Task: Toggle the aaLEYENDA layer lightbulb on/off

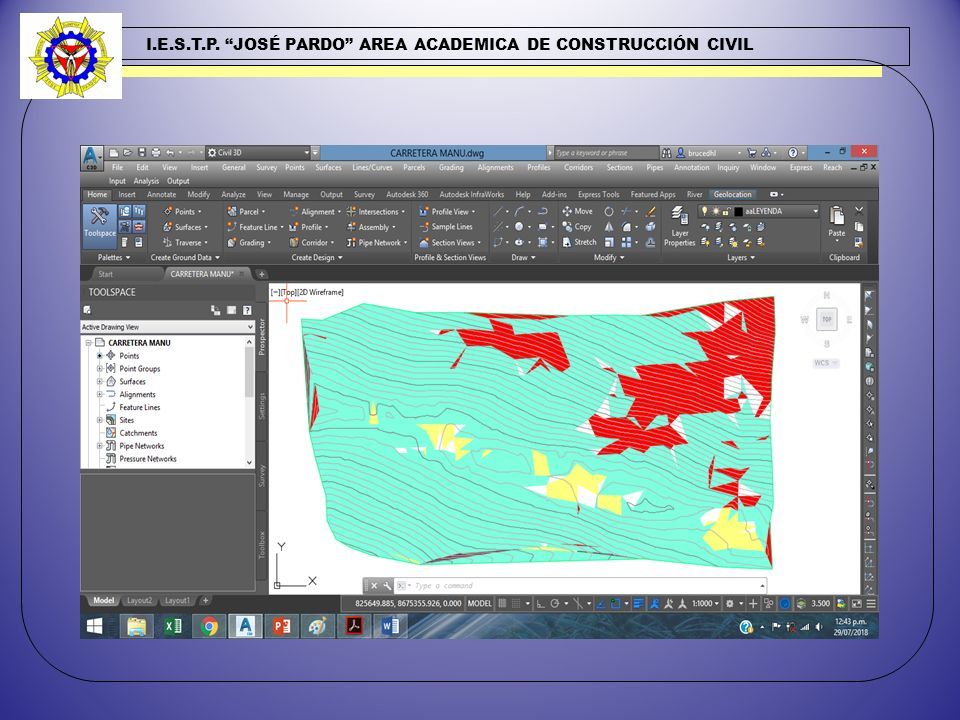Action: pos(705,211)
